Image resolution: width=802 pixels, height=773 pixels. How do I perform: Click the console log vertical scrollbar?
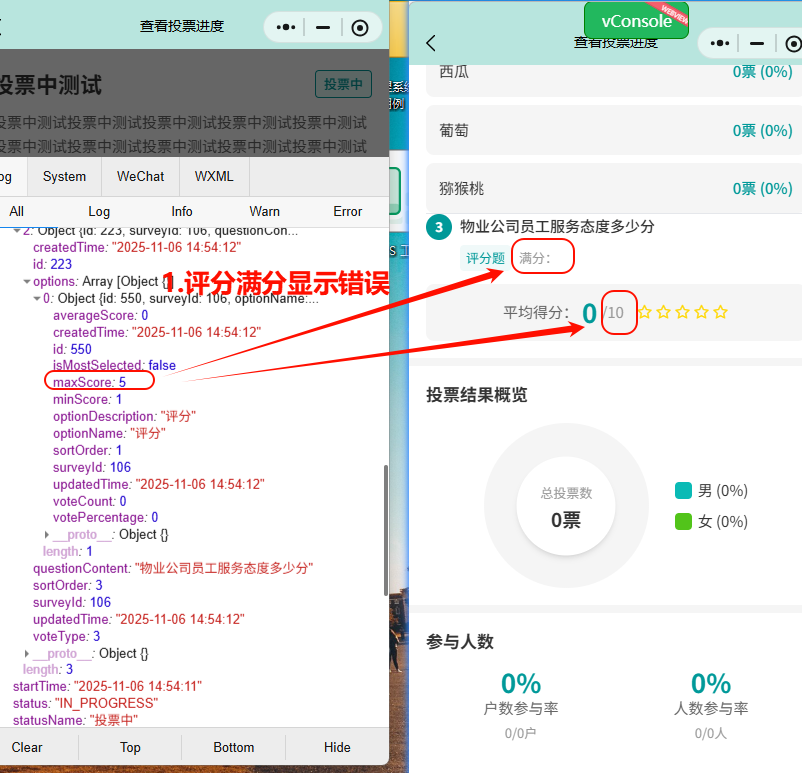tap(384, 530)
